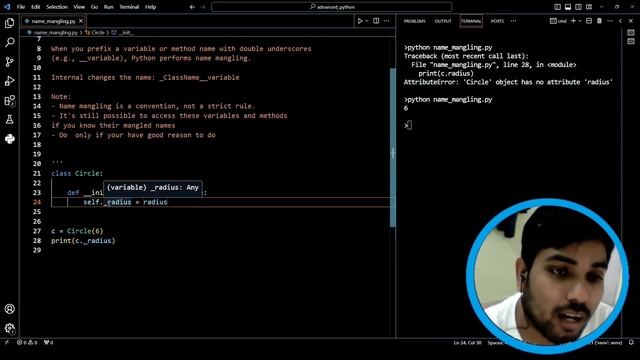This screenshot has width=640, height=360.
Task: Click ports forwarded count in status bar
Action: (49, 342)
